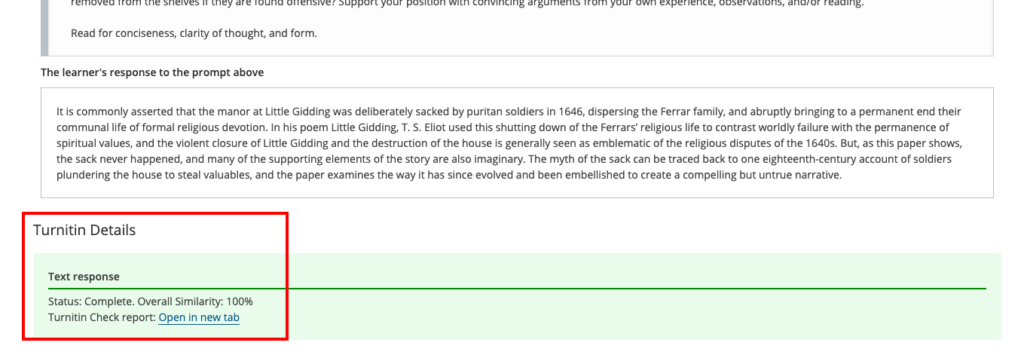Click inside the learner's response text box

[x=517, y=142]
